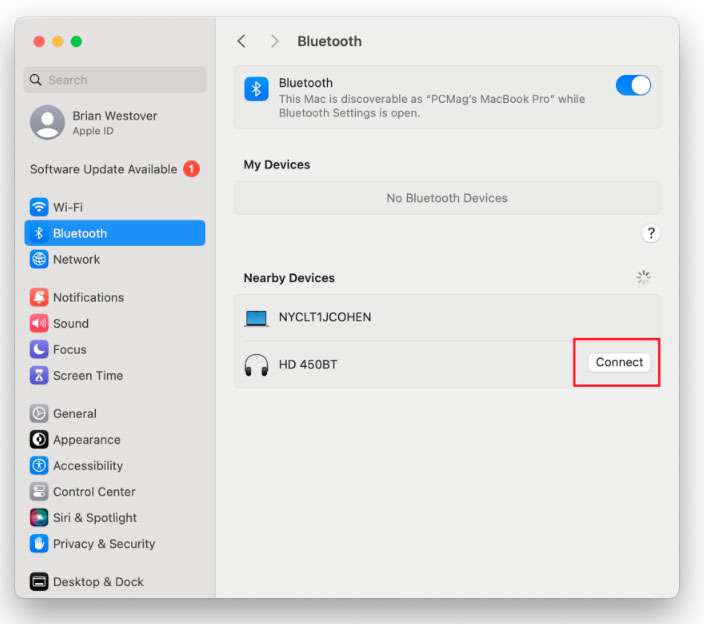Open Control Center settings label
Viewport: 704px width, 624px height.
click(94, 492)
